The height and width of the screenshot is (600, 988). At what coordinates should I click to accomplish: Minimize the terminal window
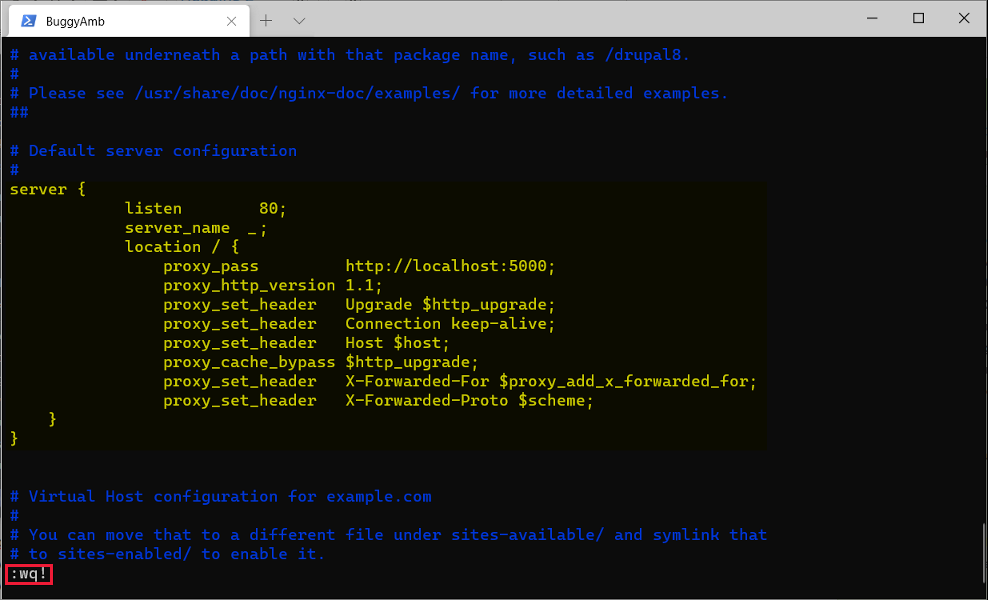tap(873, 18)
